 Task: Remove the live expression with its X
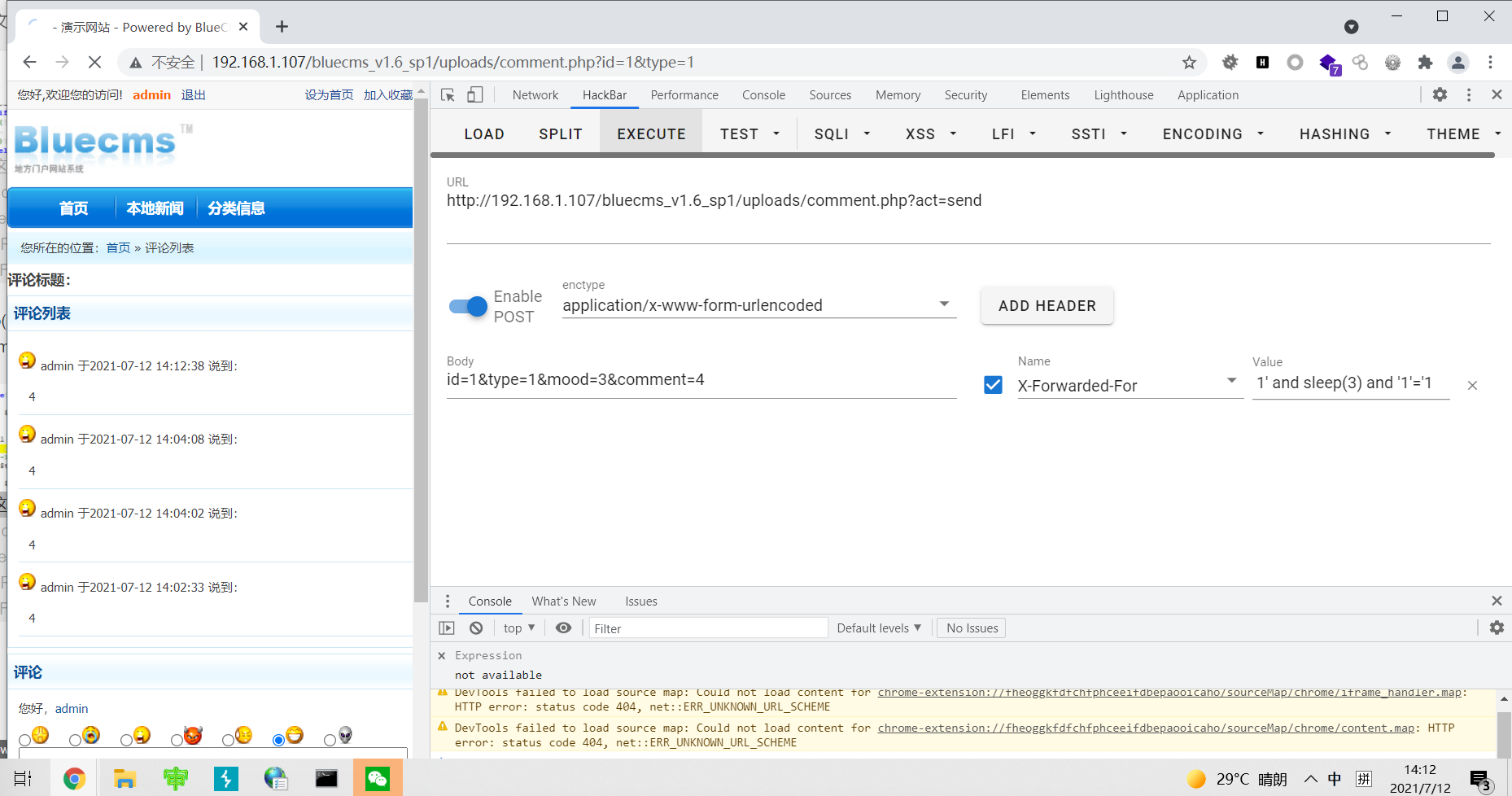(x=442, y=655)
